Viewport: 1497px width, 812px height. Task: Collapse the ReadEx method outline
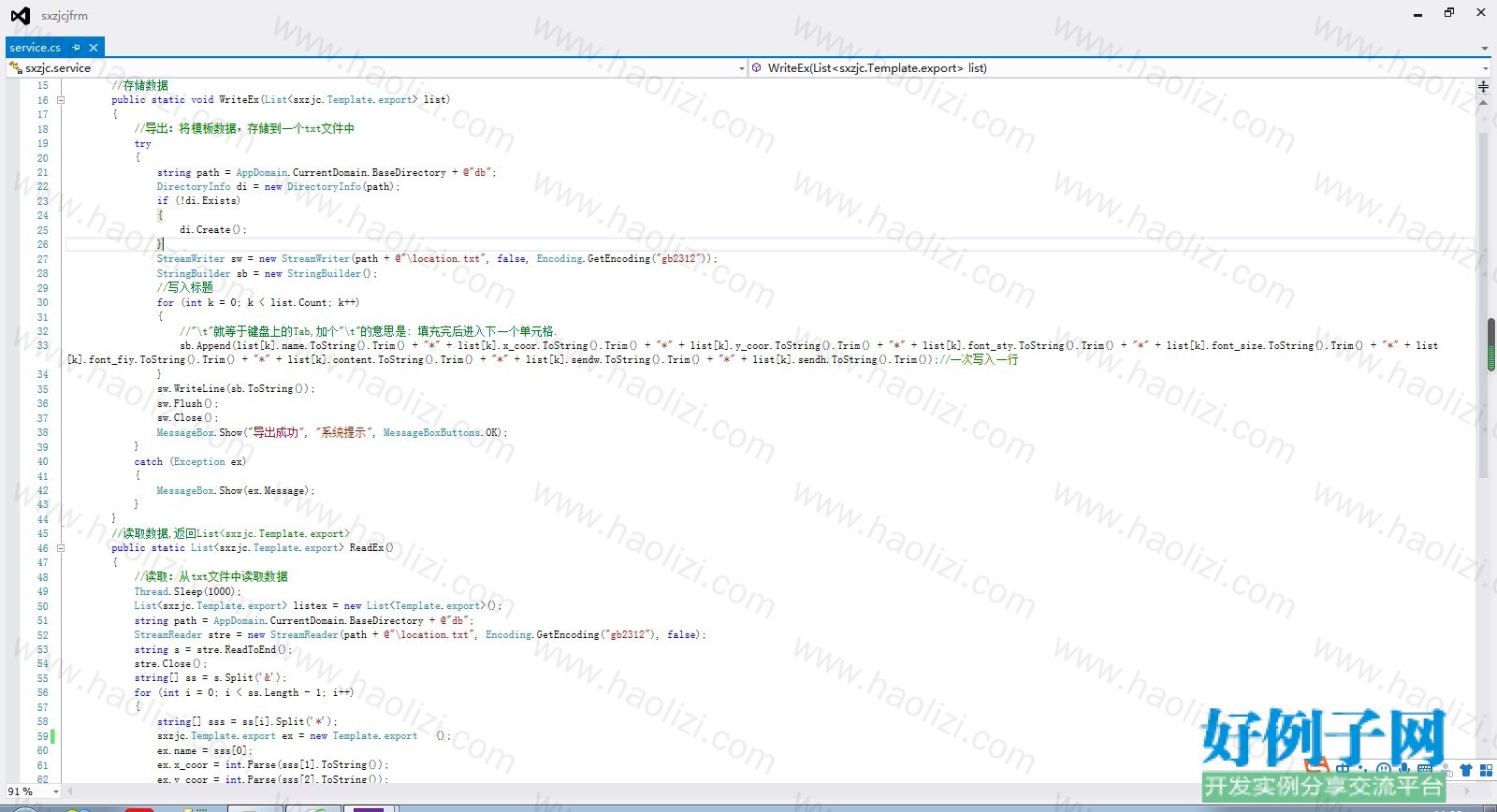61,548
